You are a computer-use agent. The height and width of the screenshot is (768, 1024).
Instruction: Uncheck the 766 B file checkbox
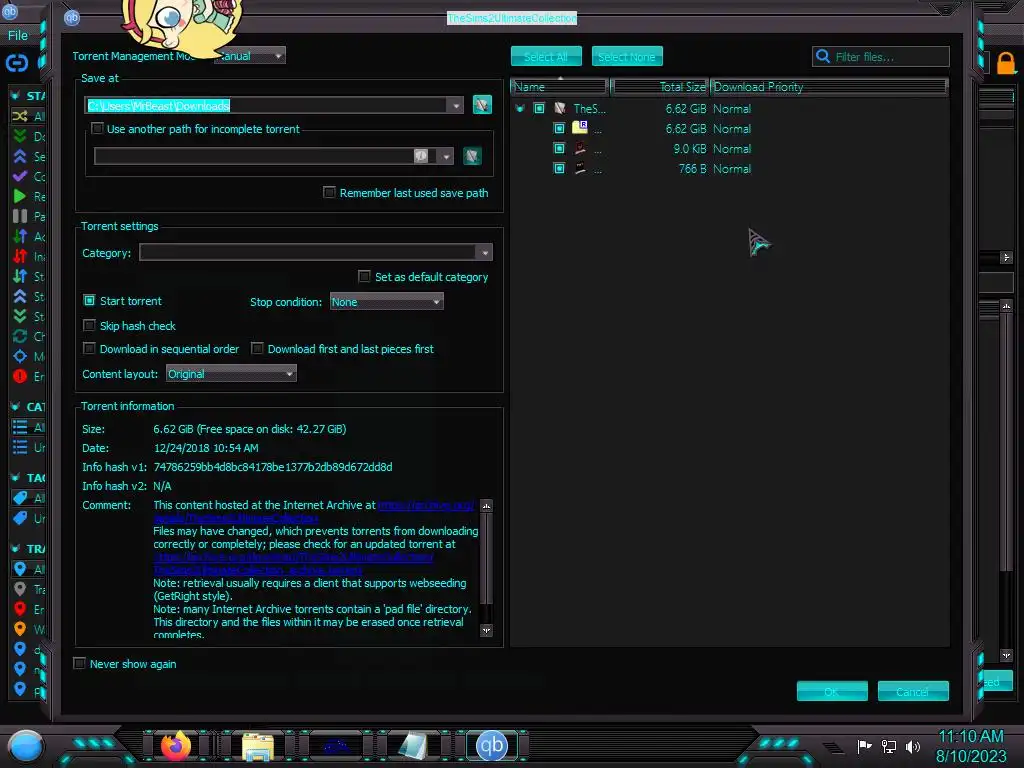point(559,168)
